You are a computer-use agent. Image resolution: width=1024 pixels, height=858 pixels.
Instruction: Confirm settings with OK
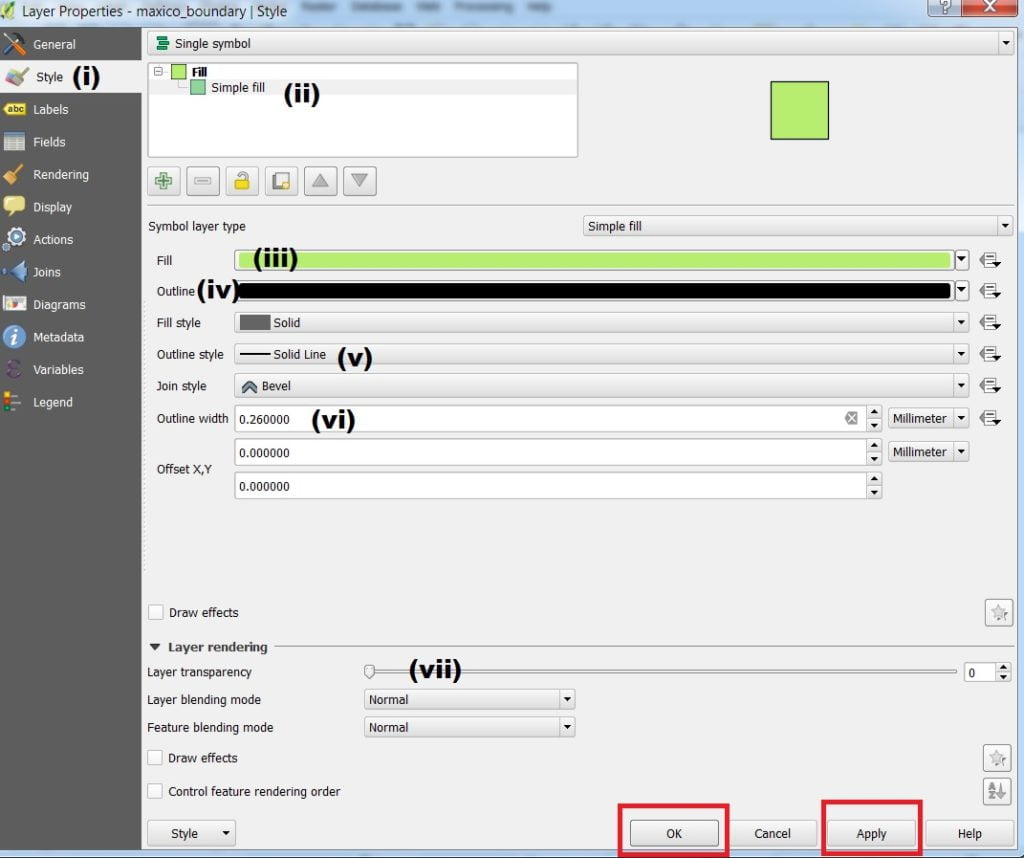[x=673, y=833]
